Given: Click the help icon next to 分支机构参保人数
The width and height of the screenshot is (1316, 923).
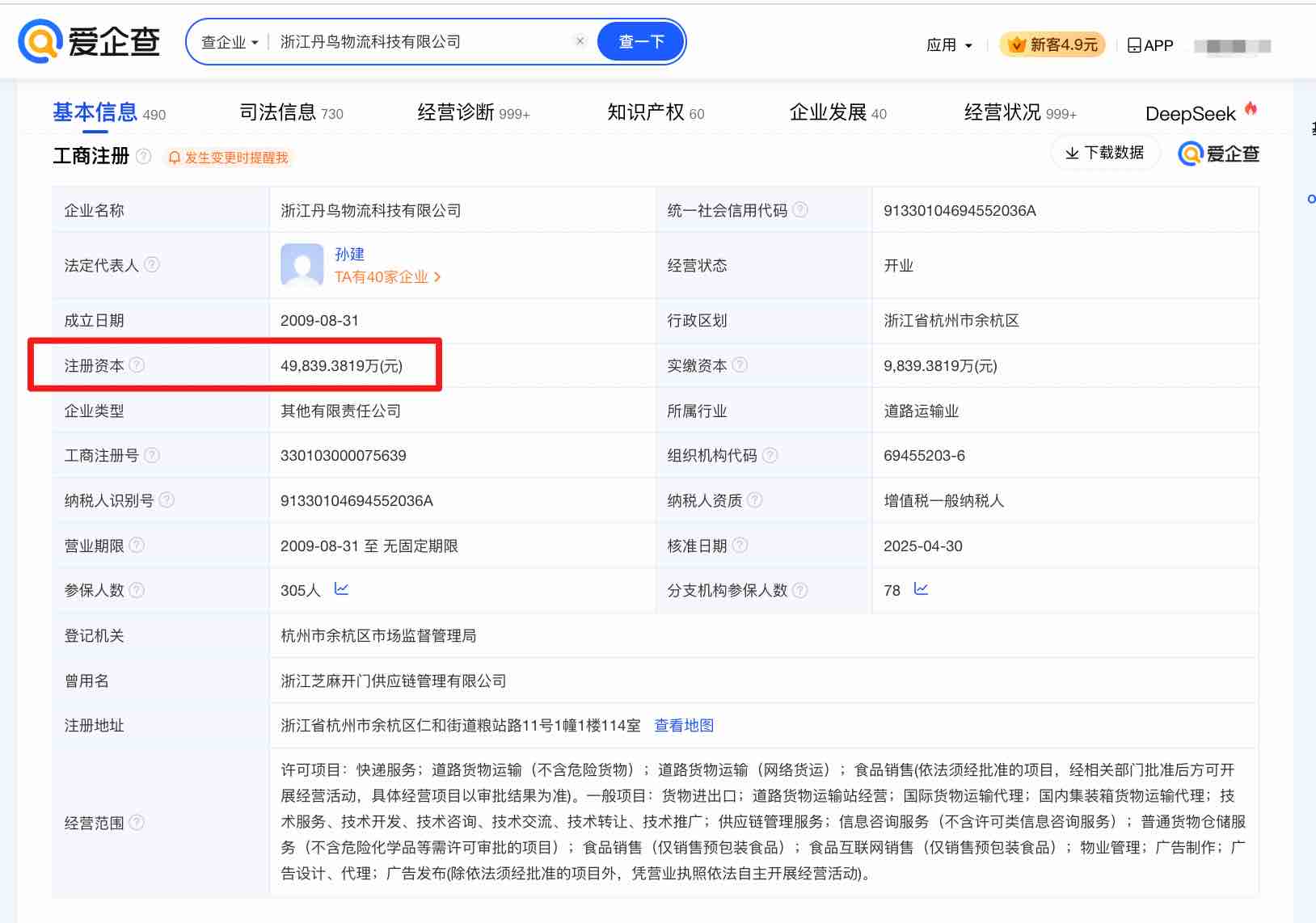Looking at the screenshot, I should pos(800,590).
